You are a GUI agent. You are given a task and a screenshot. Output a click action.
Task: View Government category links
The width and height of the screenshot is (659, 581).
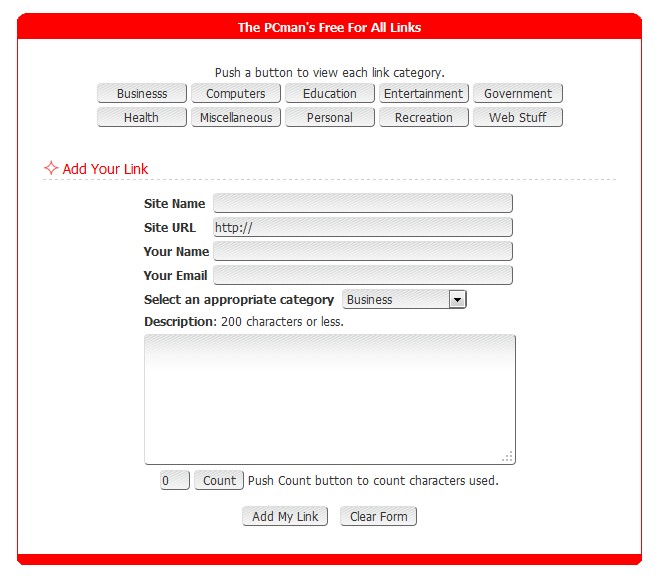(518, 93)
